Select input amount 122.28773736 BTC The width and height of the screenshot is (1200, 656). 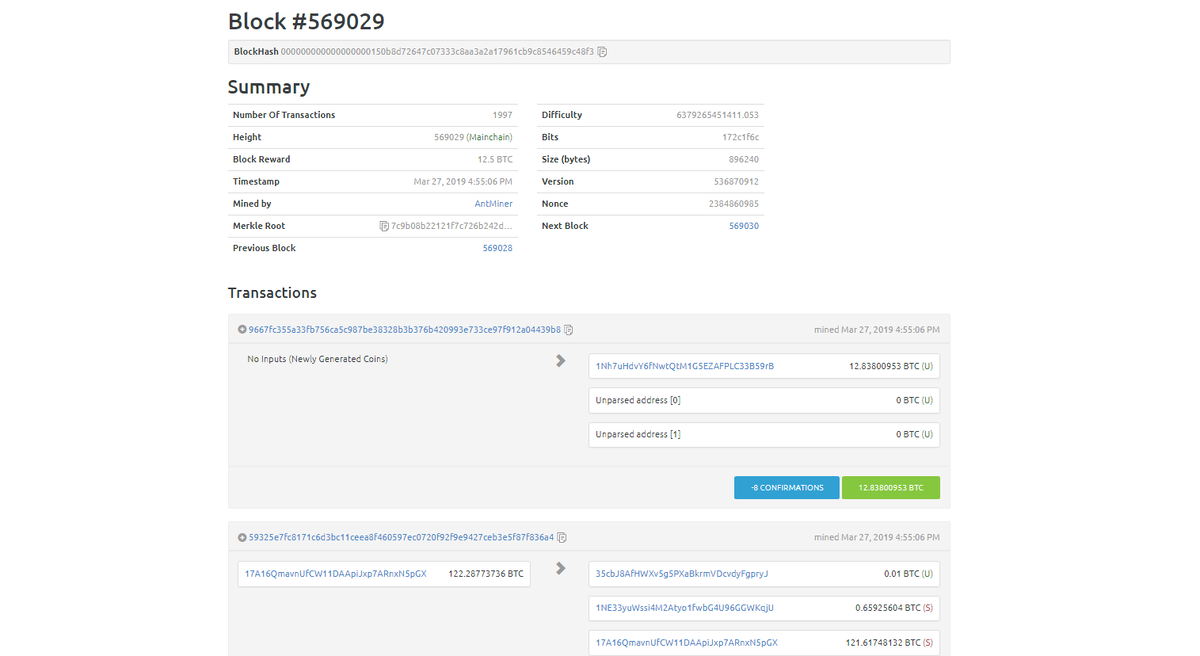(x=486, y=574)
